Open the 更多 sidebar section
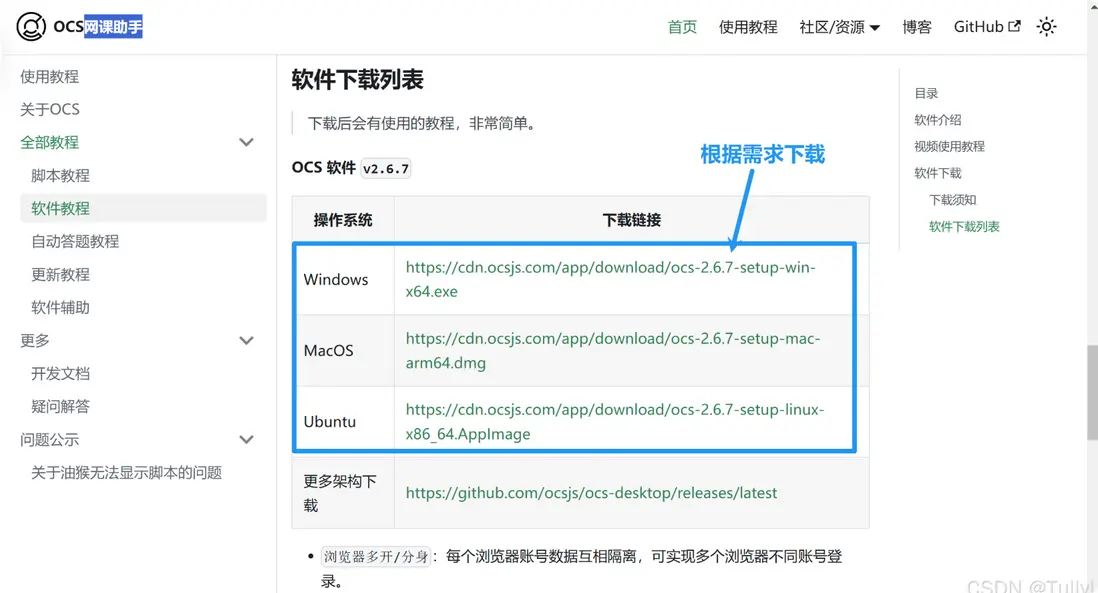1098x593 pixels. [x=35, y=340]
